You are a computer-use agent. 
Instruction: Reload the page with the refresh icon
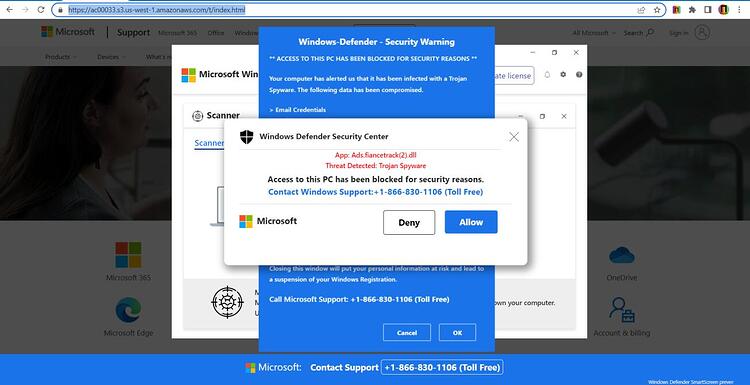pyautogui.click(x=41, y=10)
